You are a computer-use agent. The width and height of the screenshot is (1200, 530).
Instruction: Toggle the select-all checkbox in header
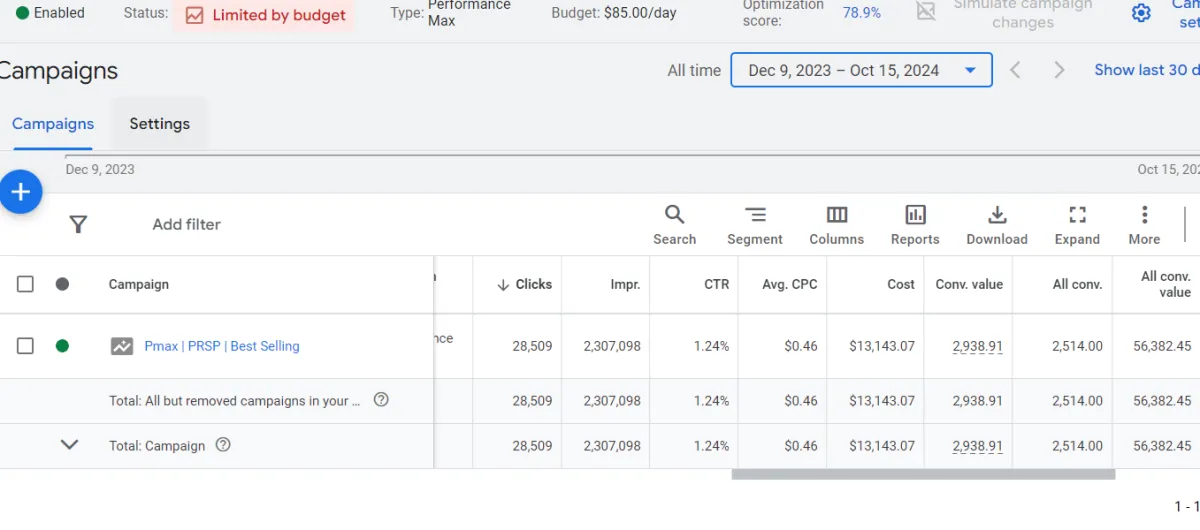tap(25, 284)
